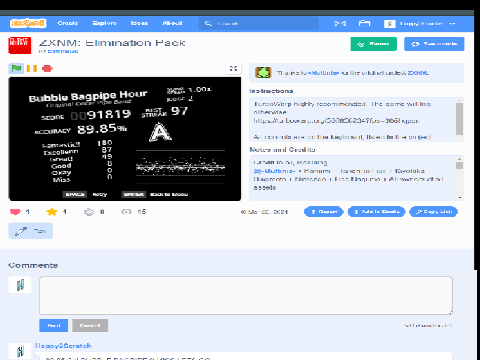Click the green flag to start project
This screenshot has height=360, width=480.
coord(16,68)
